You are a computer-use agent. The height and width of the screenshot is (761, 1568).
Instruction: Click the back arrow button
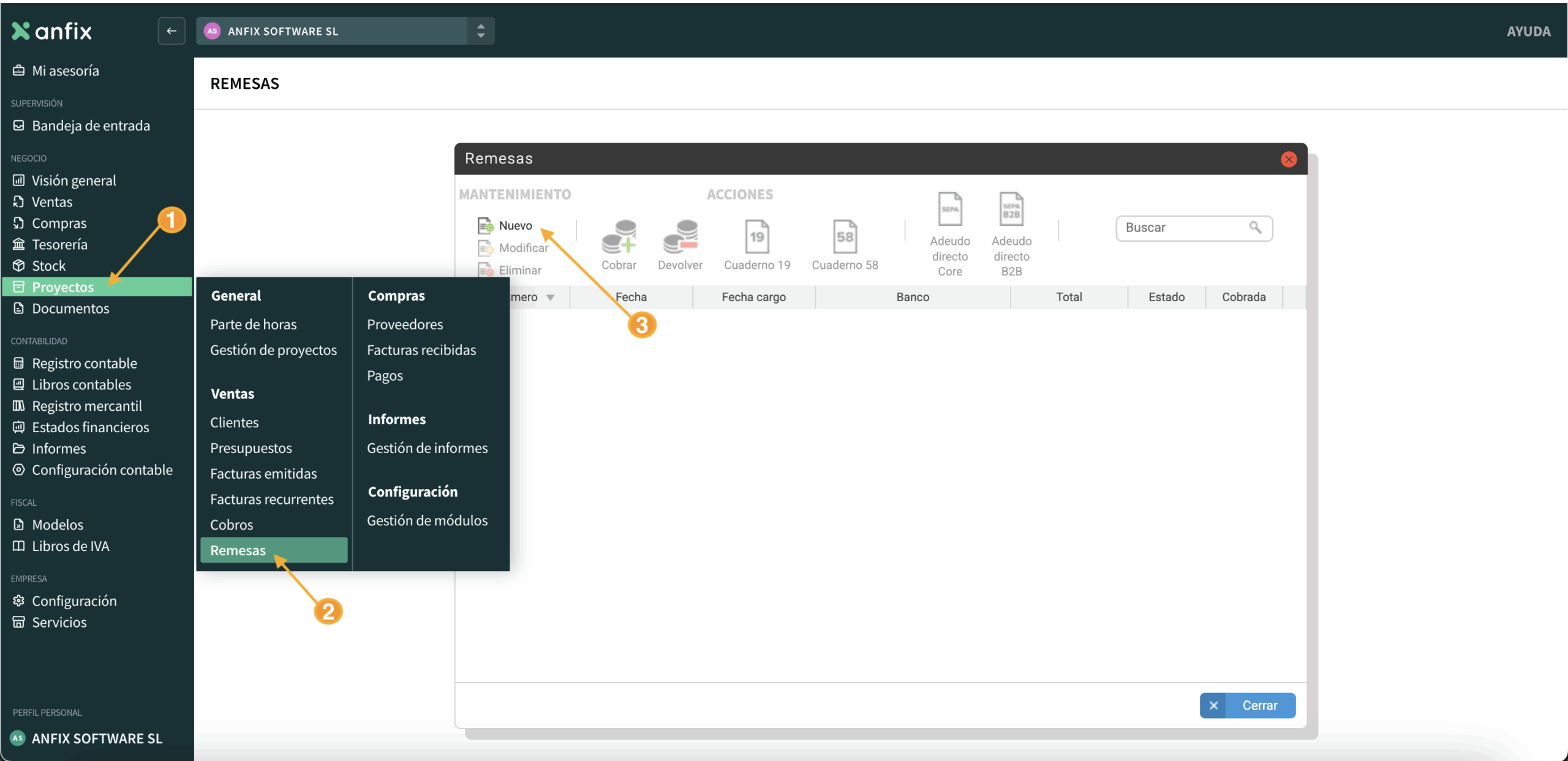click(171, 31)
